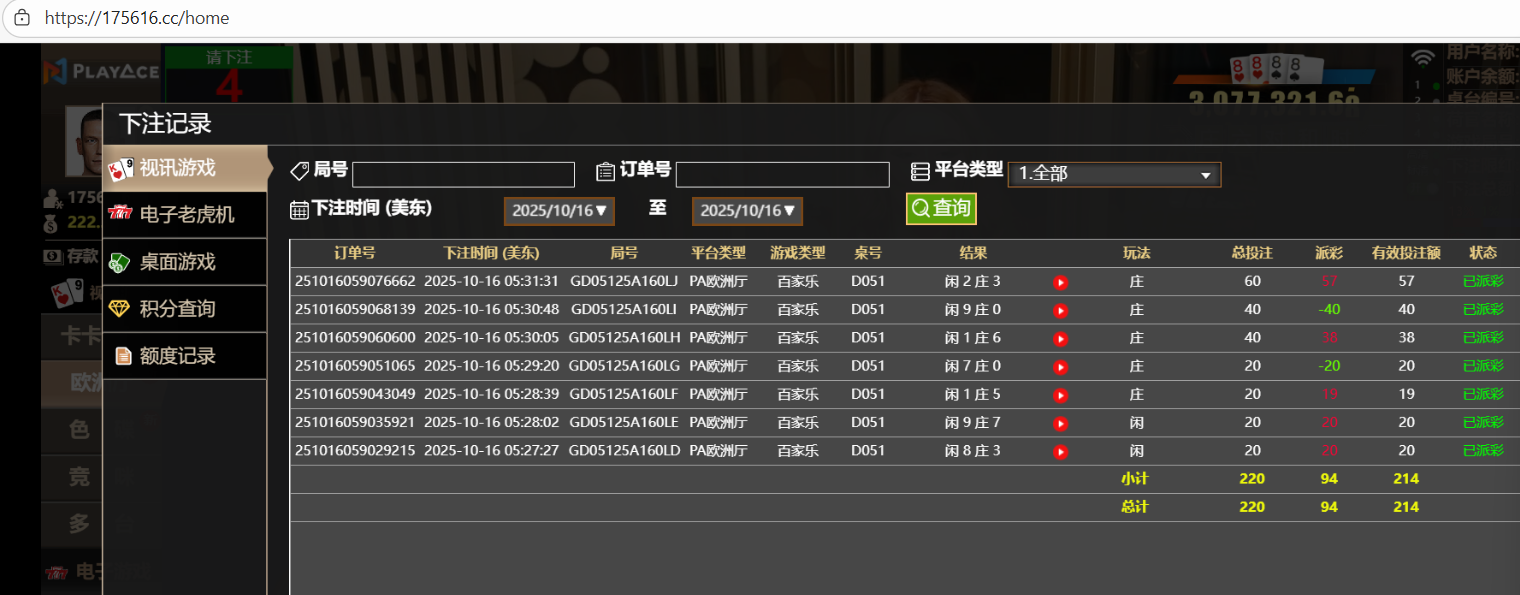Open the 平台类型 dropdown showing 1.全部
Viewport: 1520px width, 595px height.
[1114, 174]
